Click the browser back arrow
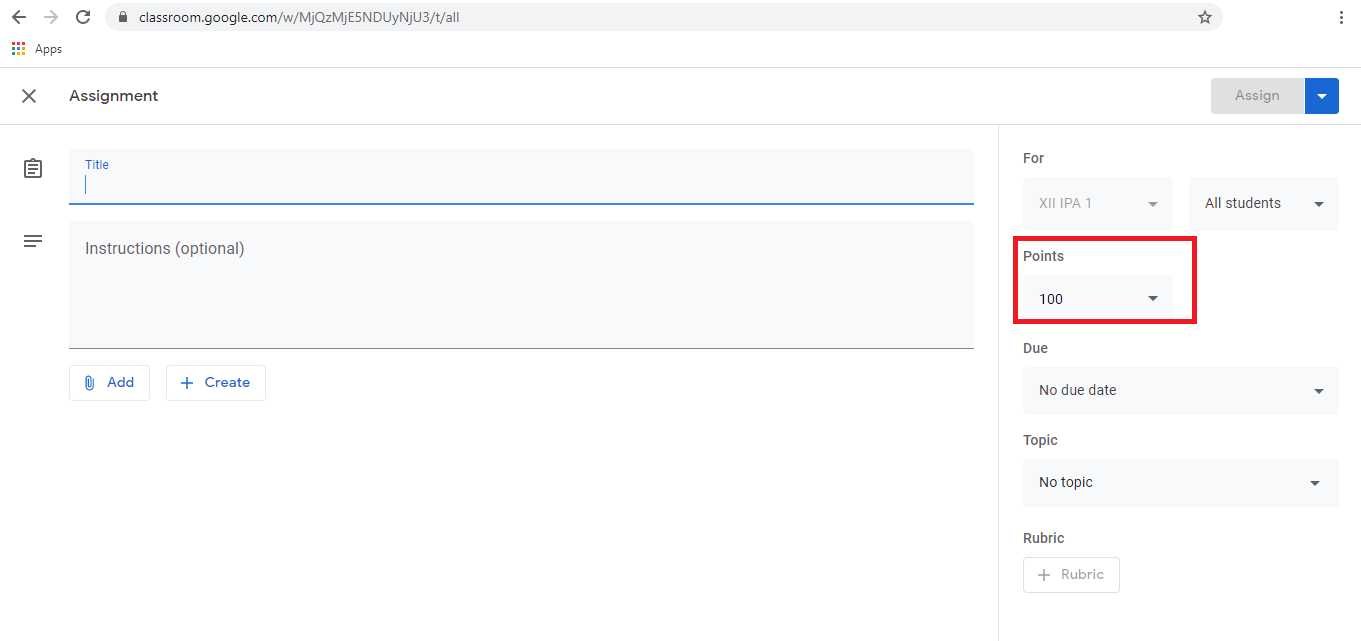This screenshot has height=641, width=1361. [19, 17]
